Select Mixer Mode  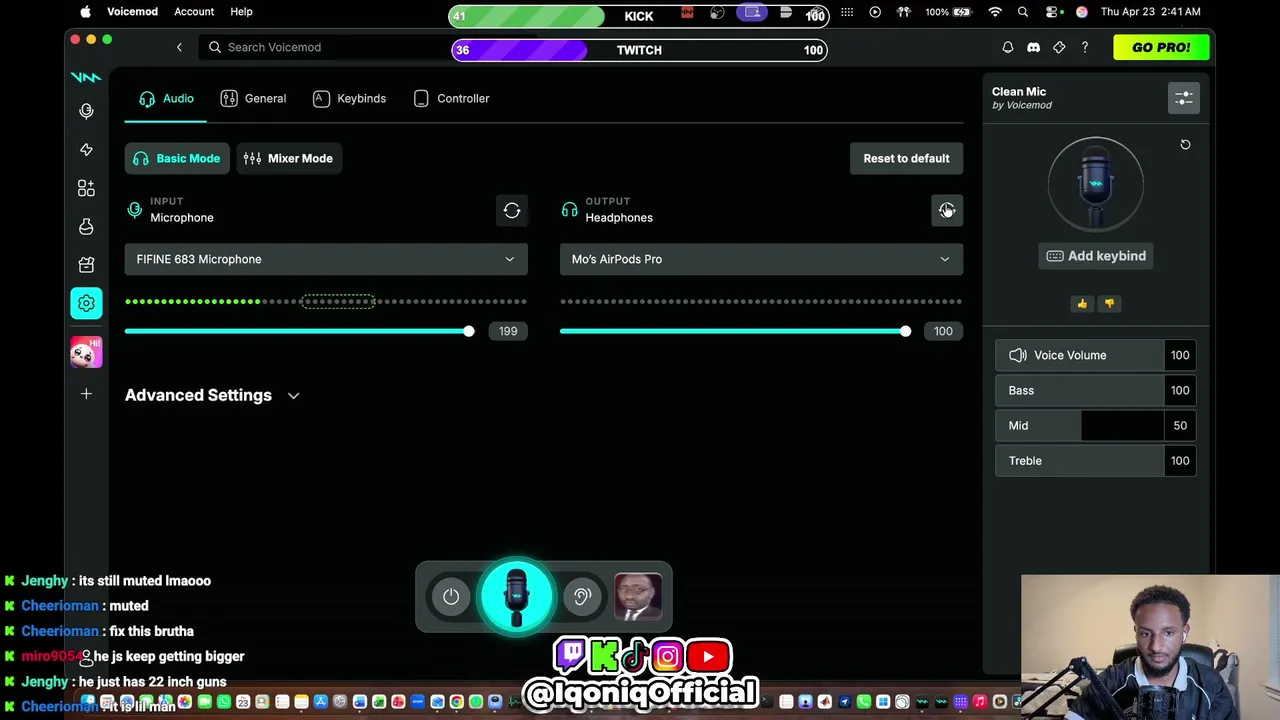pos(288,158)
